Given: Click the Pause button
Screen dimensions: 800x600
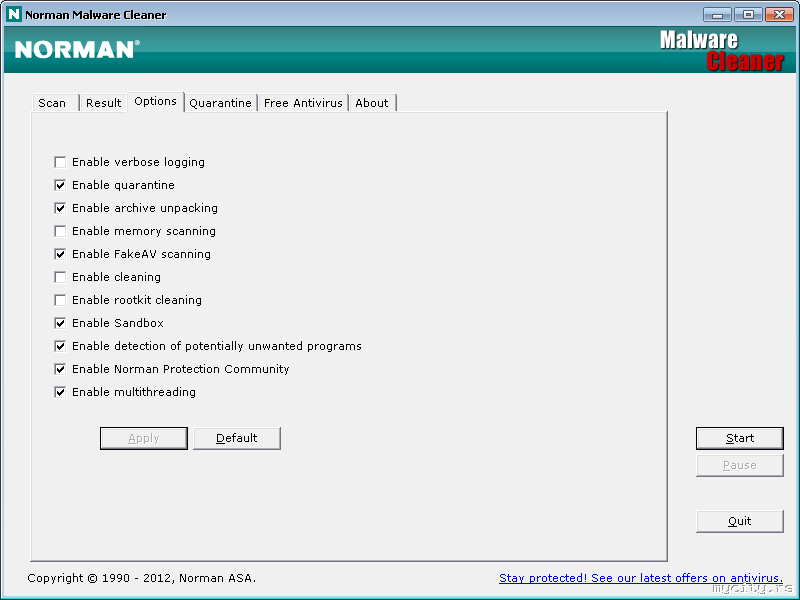Looking at the screenshot, I should 740,465.
